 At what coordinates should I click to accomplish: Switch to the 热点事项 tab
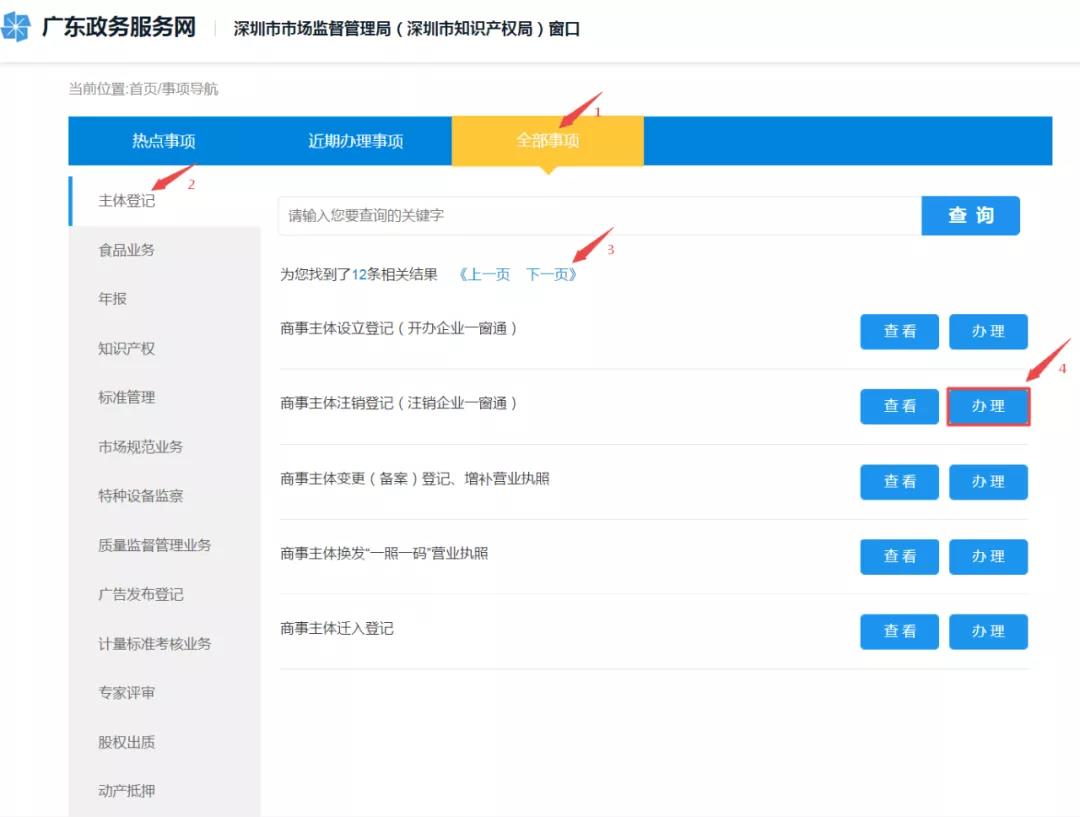pyautogui.click(x=164, y=141)
